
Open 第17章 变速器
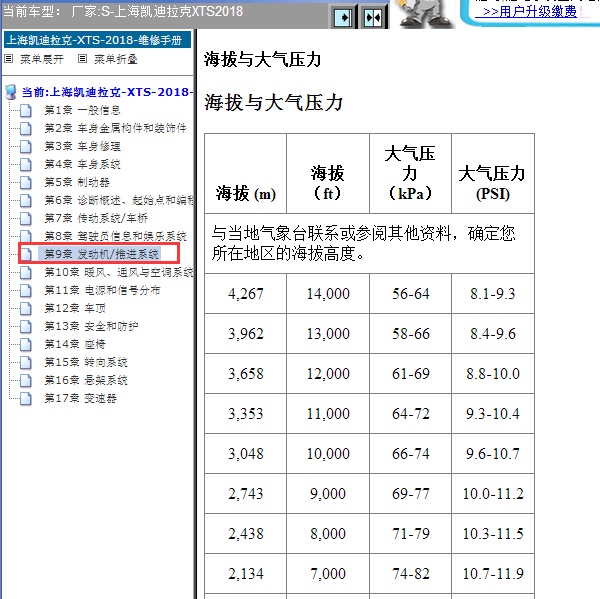80,398
